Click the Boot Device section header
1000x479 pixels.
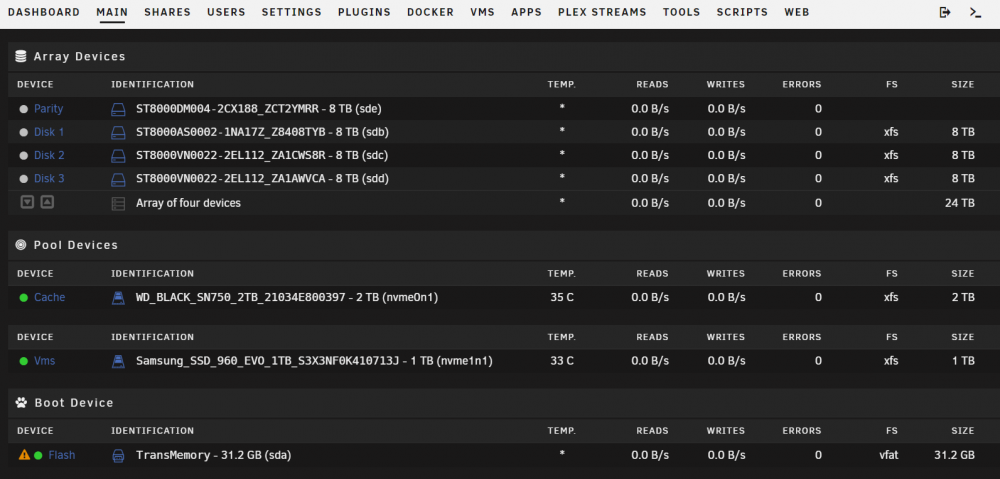click(x=74, y=403)
